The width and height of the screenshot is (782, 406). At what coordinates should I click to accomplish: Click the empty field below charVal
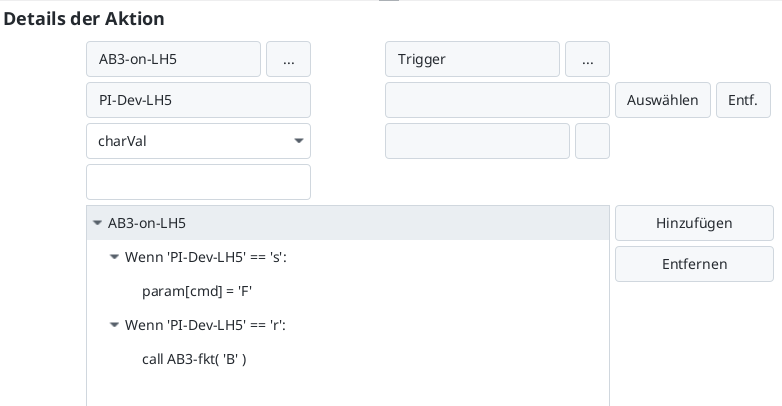coord(198,182)
